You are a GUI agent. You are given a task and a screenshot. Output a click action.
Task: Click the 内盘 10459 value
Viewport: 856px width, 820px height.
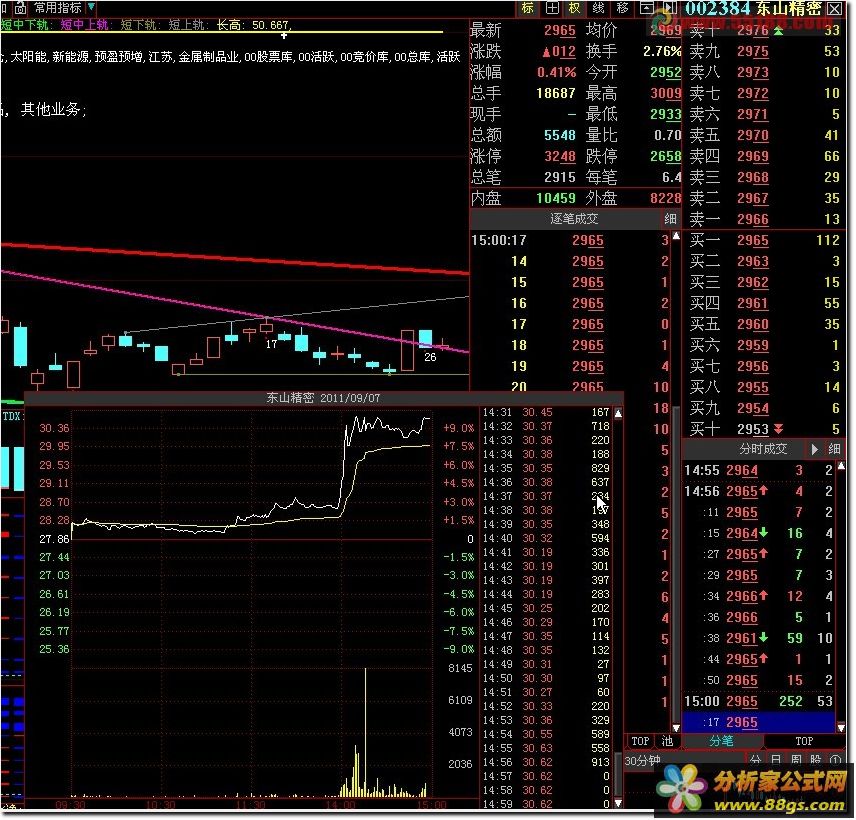[556, 198]
